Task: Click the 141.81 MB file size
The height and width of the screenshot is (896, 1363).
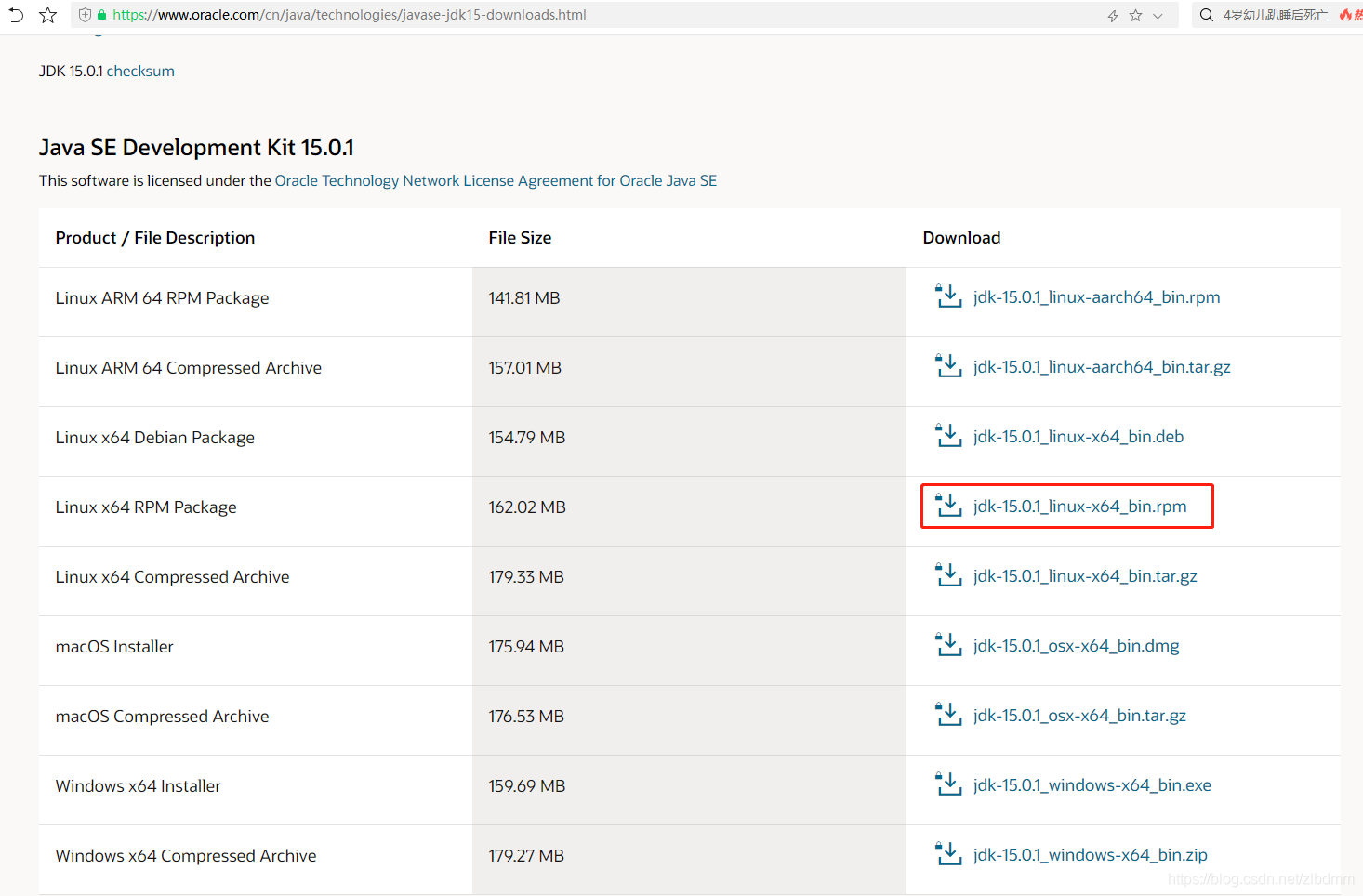Action: click(524, 298)
